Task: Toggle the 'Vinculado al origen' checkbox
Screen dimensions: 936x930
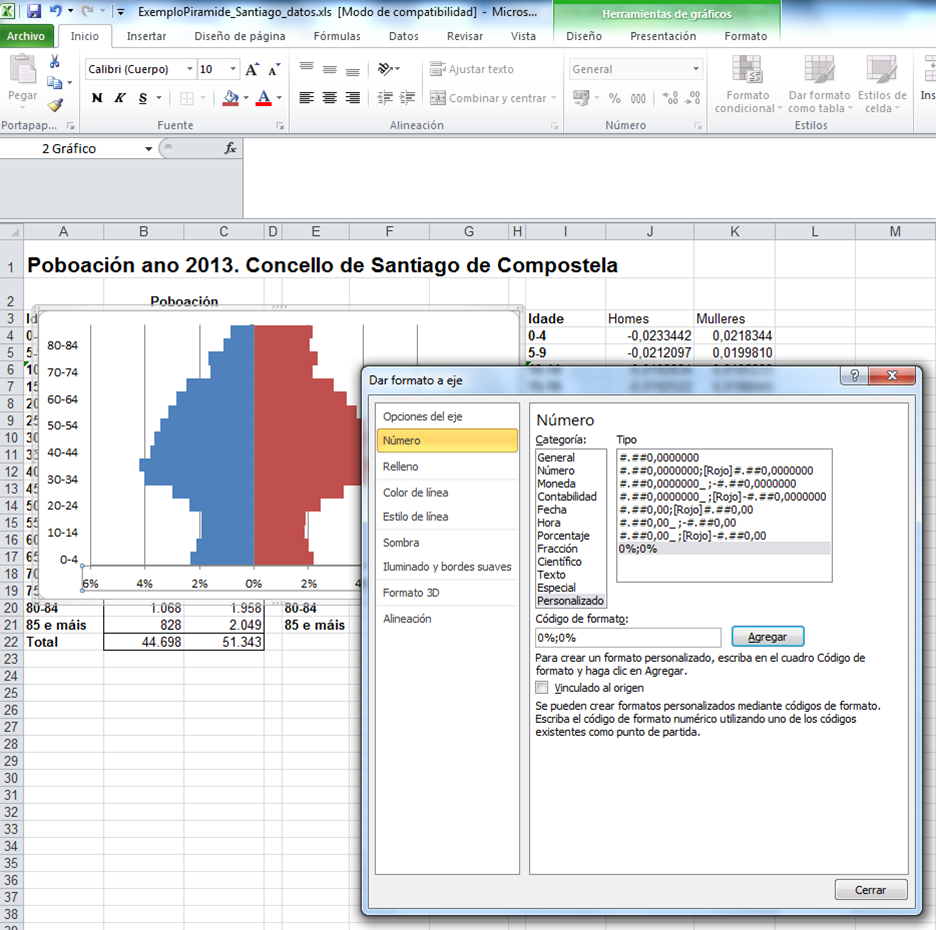Action: pos(542,688)
